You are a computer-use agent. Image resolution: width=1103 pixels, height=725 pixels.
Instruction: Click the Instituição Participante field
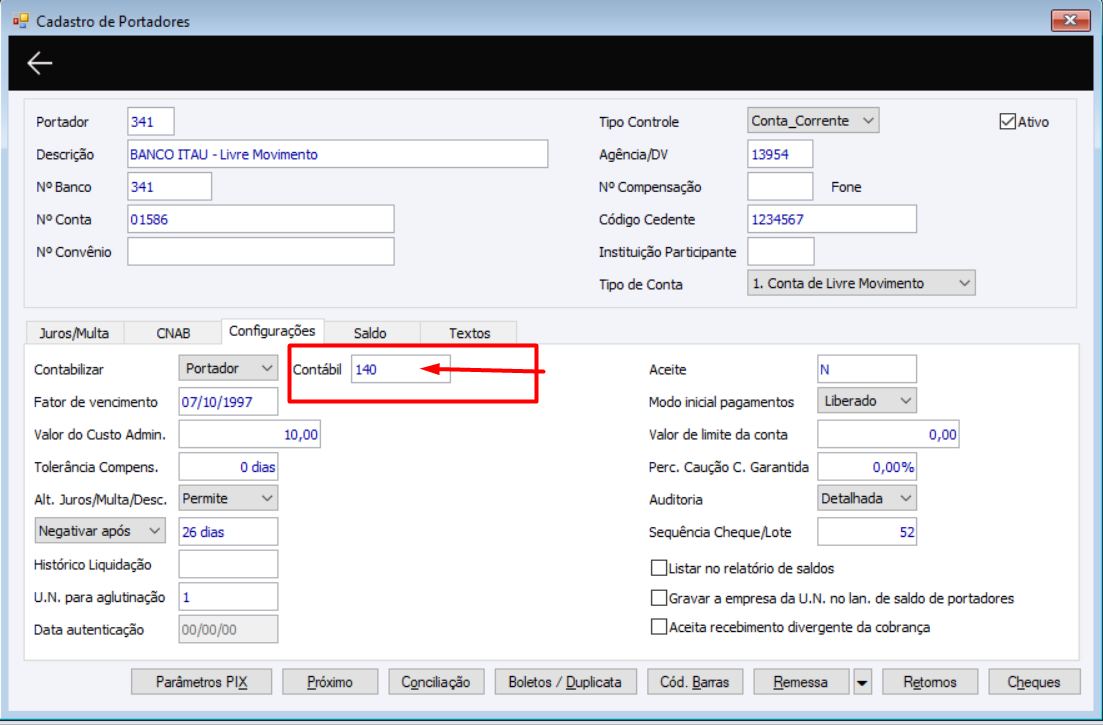coord(781,252)
